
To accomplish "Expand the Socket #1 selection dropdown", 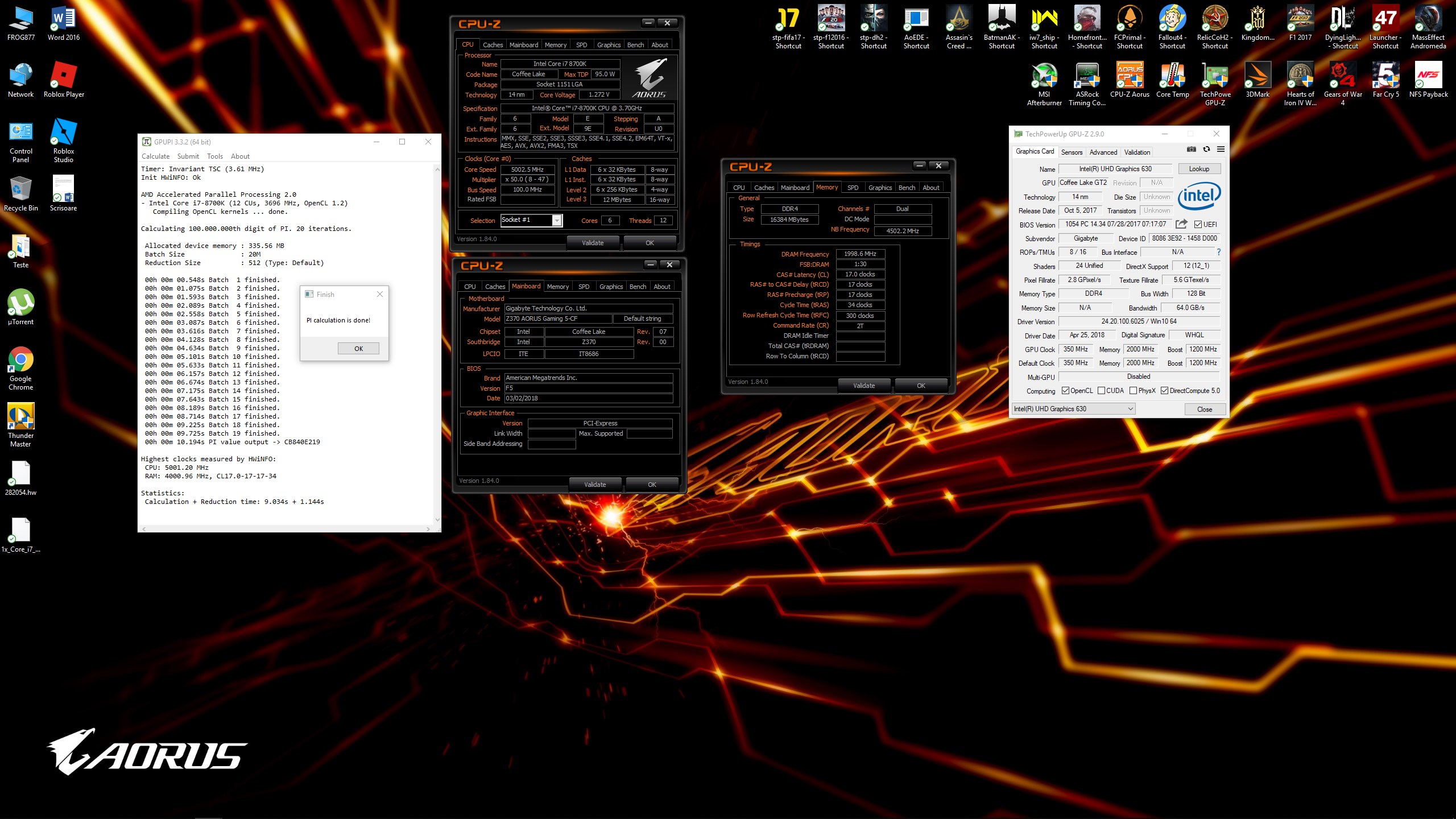I will [x=557, y=220].
